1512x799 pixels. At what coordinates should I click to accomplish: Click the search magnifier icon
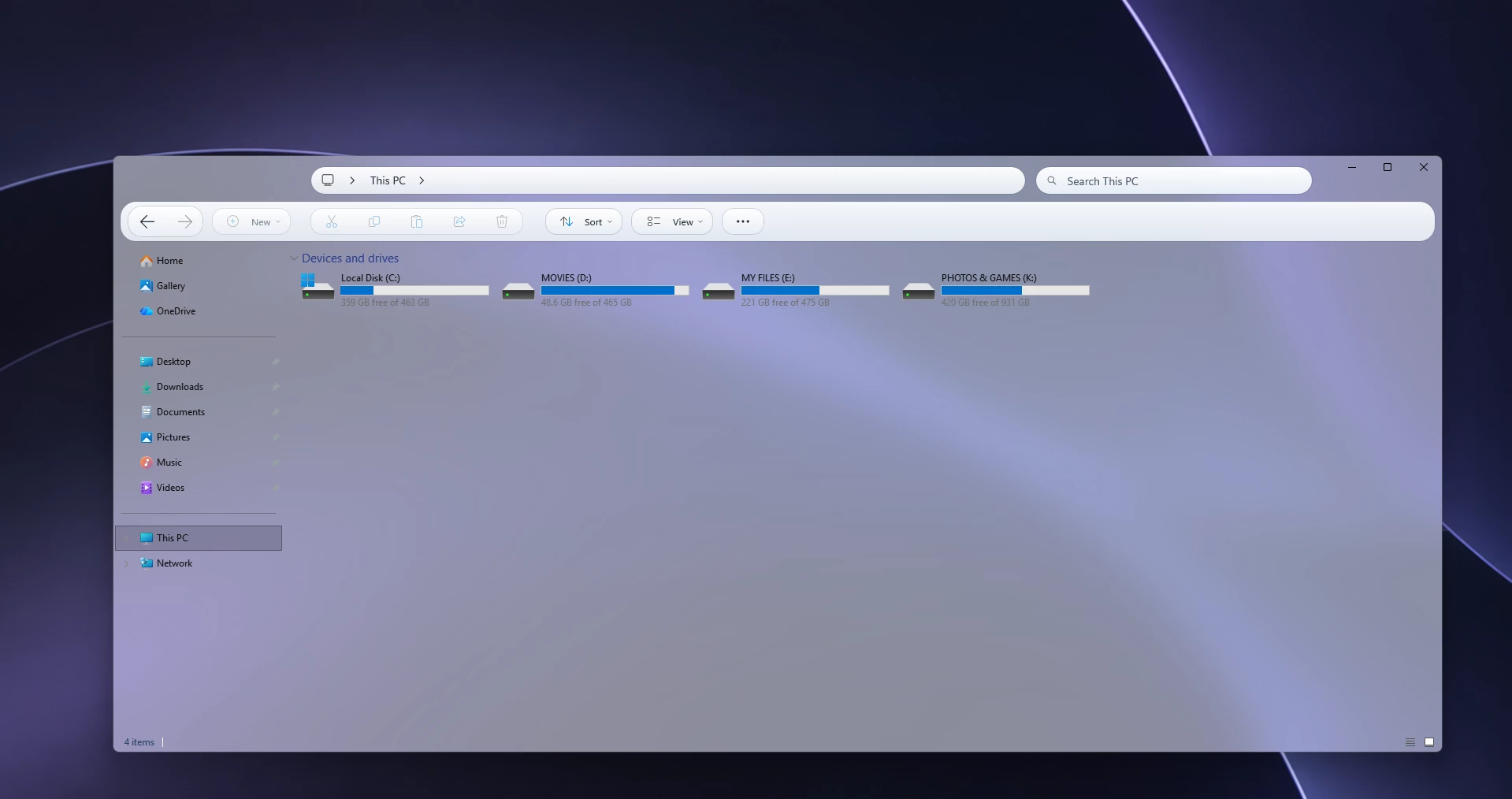(x=1052, y=180)
